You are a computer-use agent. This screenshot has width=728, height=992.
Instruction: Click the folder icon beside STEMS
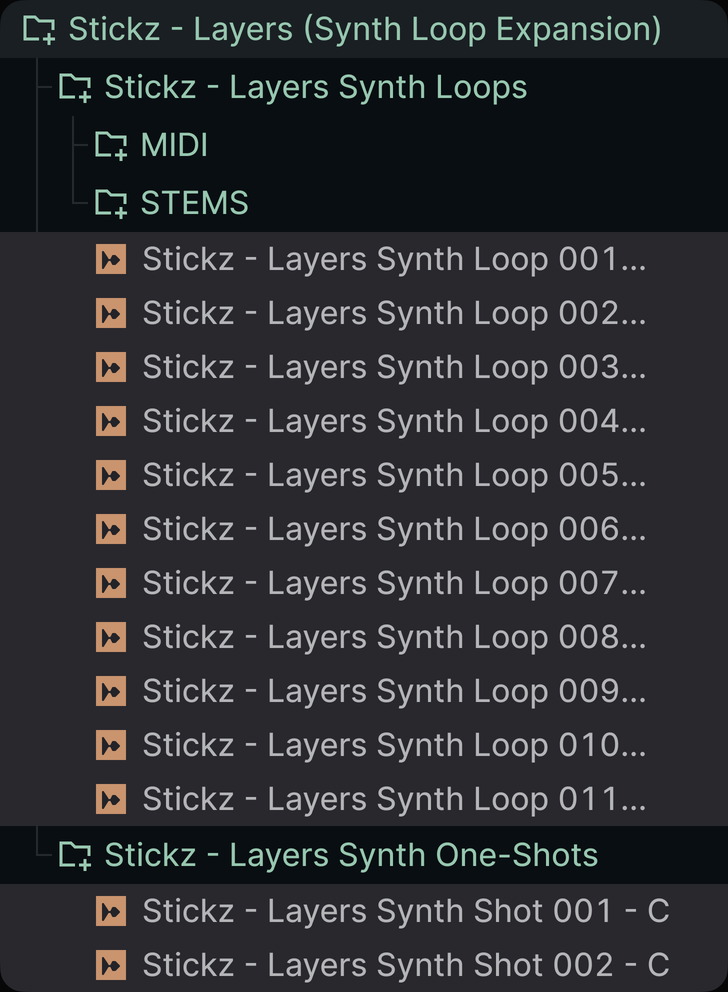111,203
